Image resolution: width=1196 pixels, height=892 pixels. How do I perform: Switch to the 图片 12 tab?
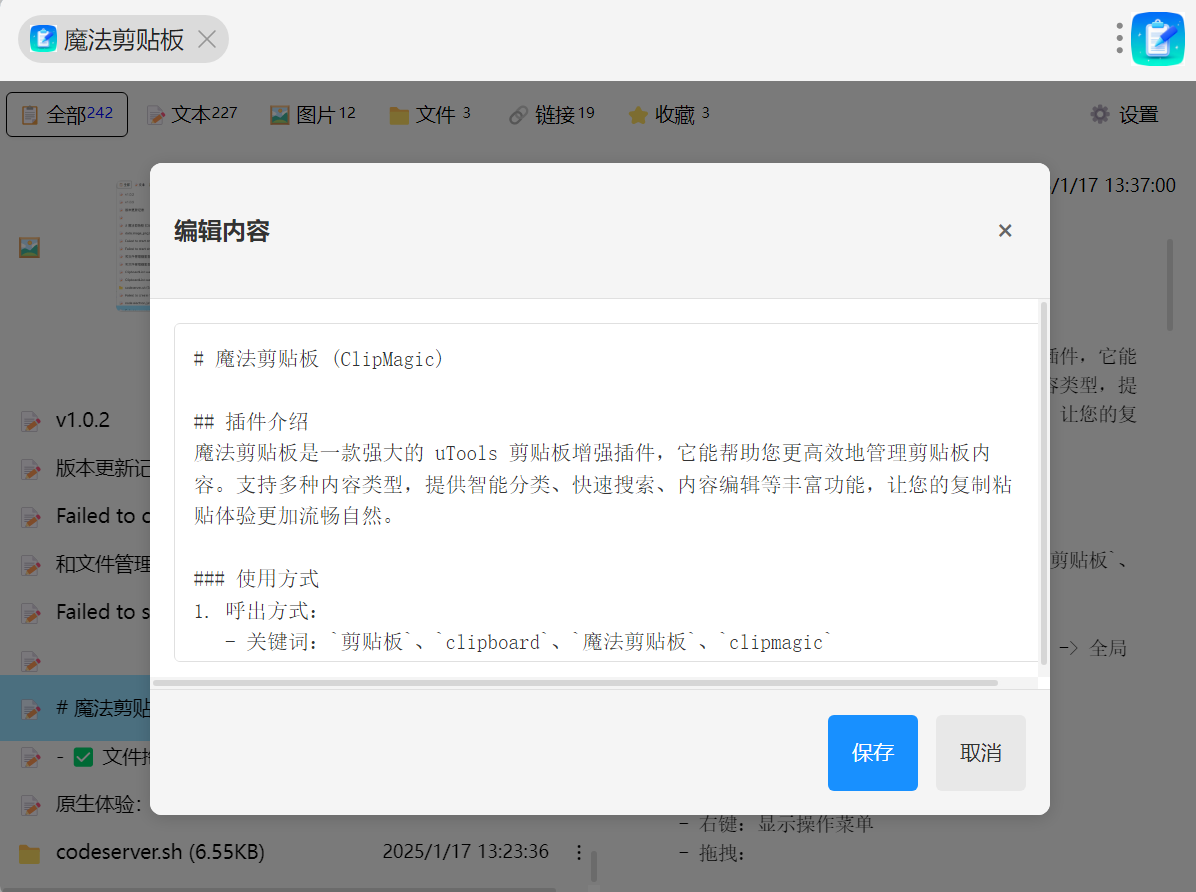[x=313, y=114]
